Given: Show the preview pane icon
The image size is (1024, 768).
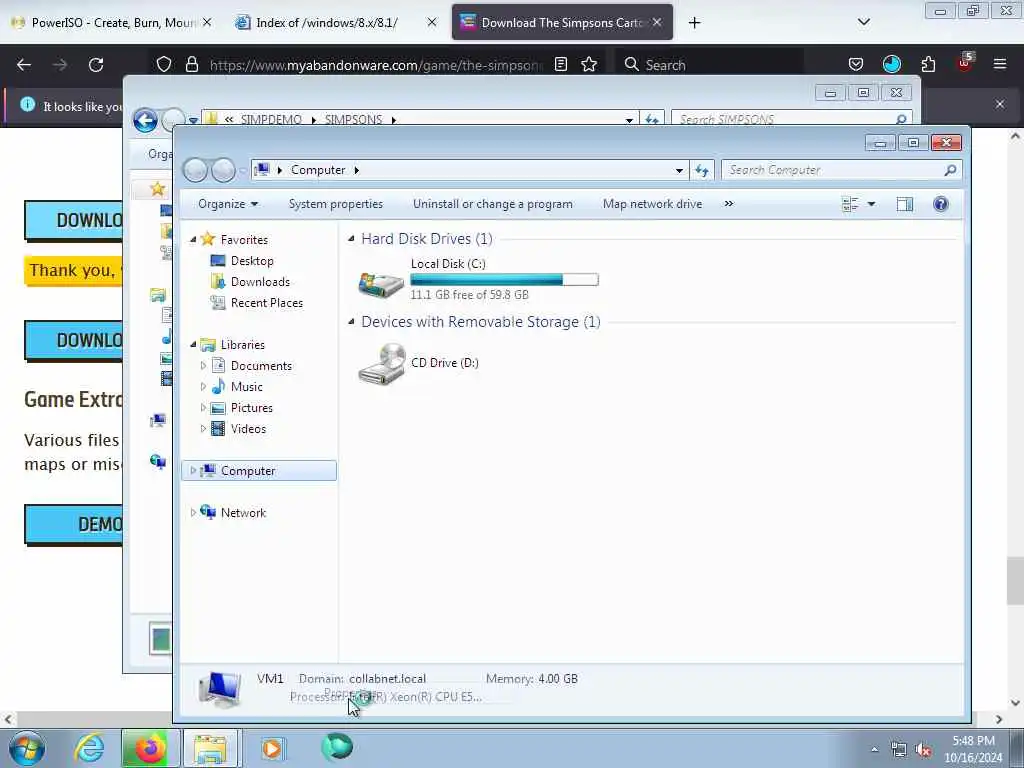Looking at the screenshot, I should click(x=904, y=204).
